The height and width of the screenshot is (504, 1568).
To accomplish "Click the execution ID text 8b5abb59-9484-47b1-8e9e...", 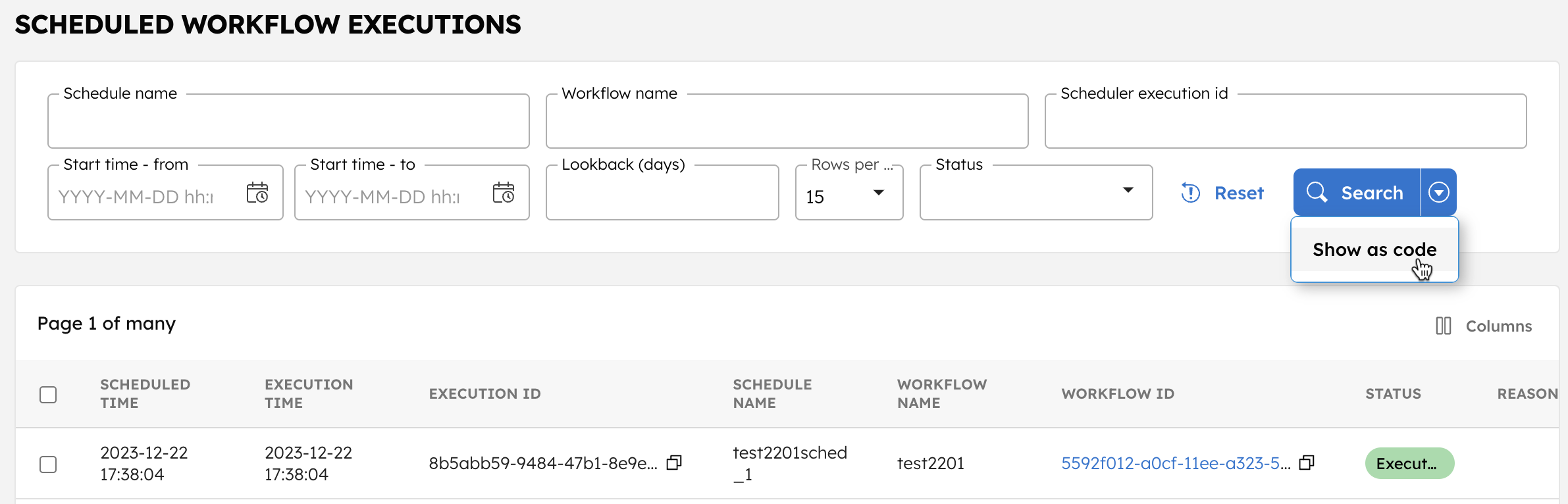I will click(543, 463).
